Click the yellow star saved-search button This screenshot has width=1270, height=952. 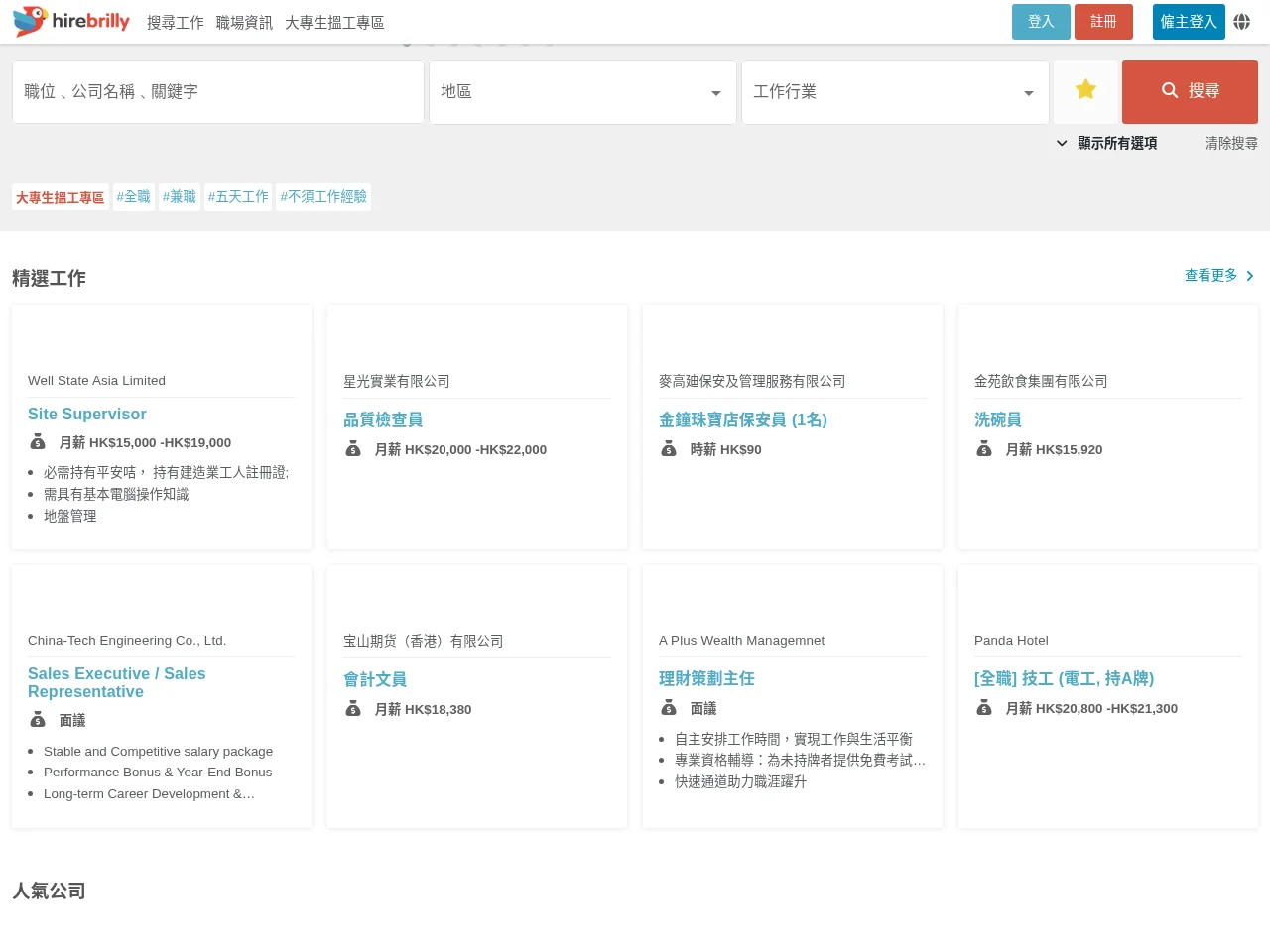coord(1085,90)
